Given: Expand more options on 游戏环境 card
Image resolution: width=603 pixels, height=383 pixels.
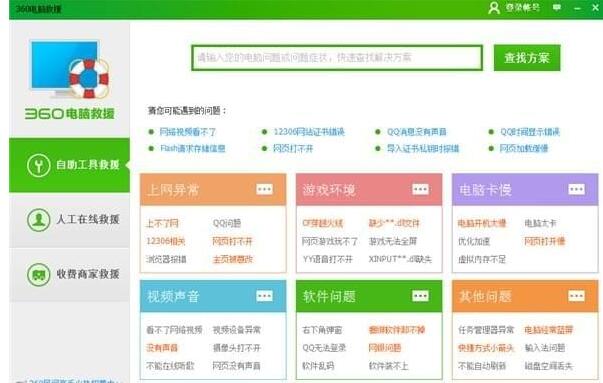Looking at the screenshot, I should tap(420, 189).
